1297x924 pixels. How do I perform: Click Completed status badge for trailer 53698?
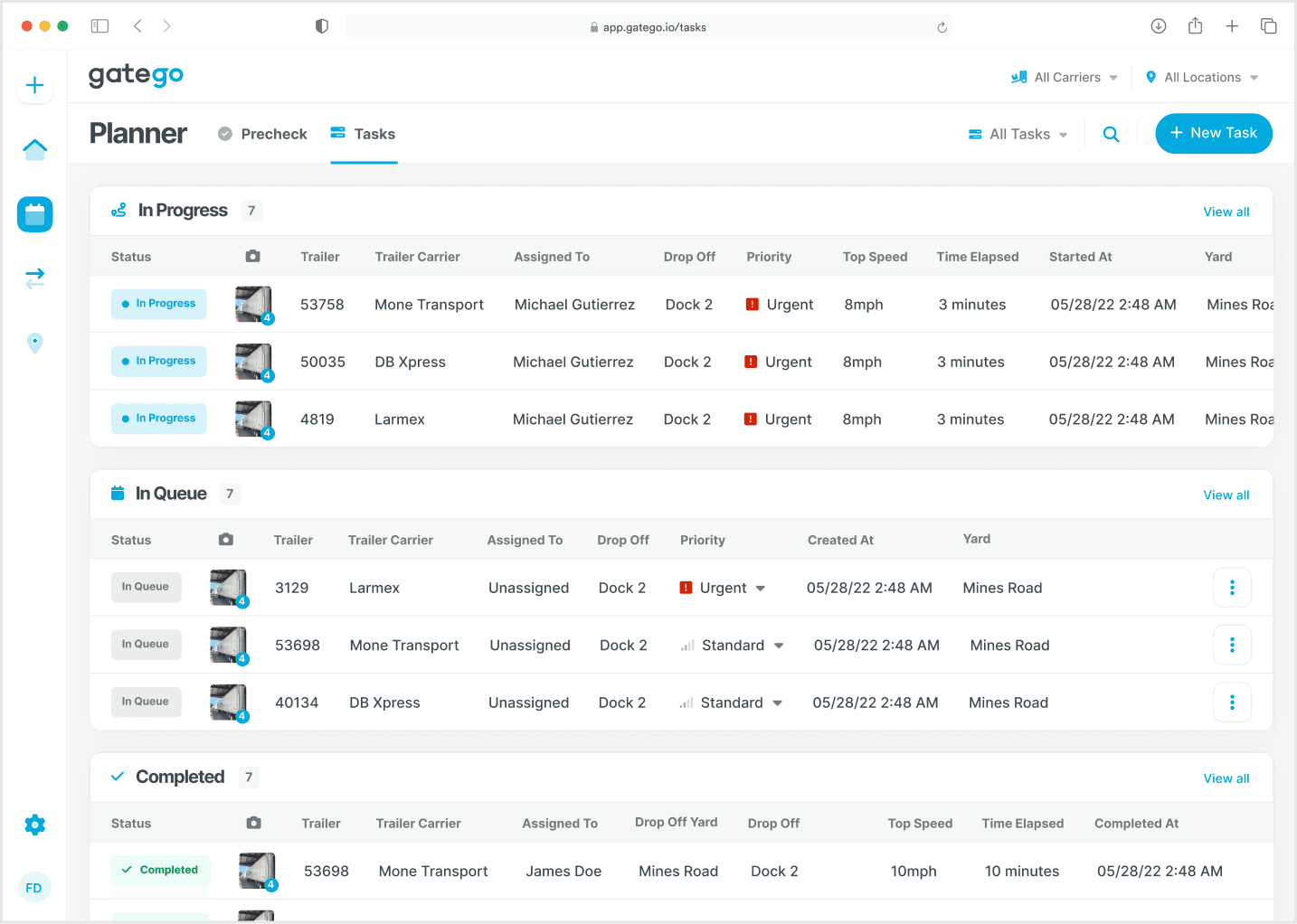161,870
